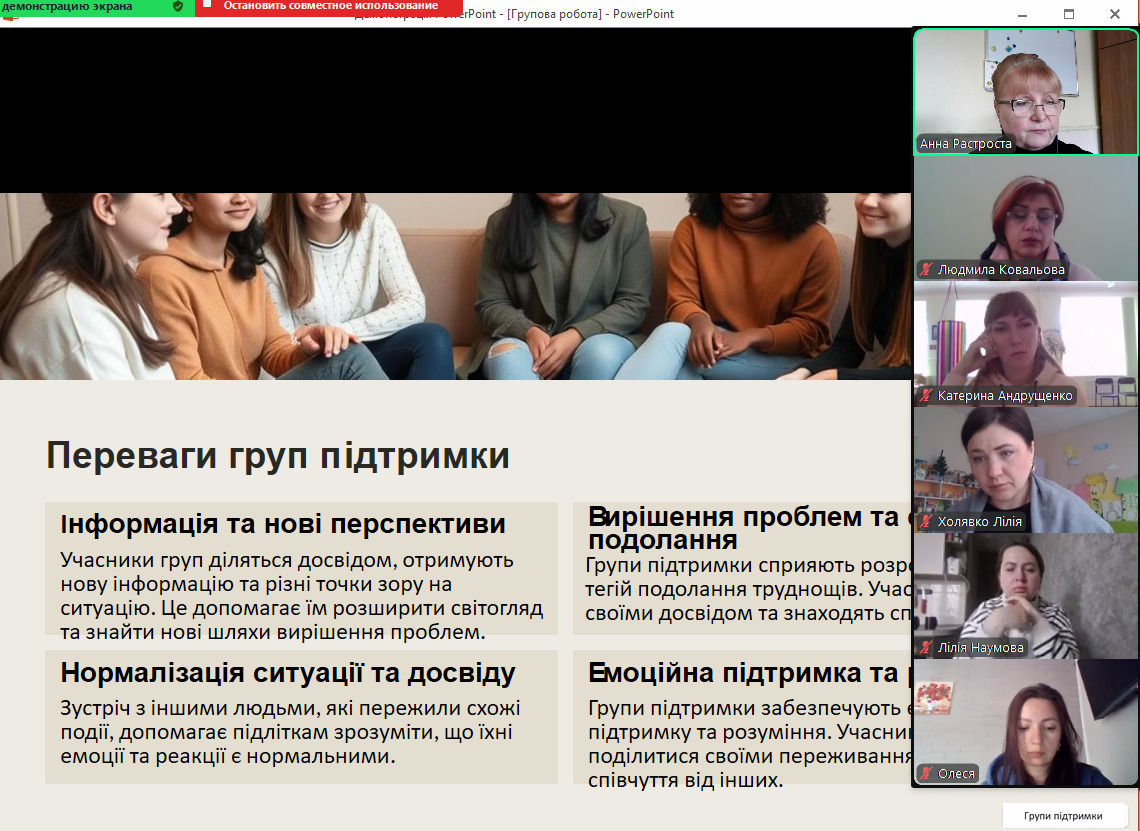Click the paragraph starting 'Зустріч з іншими людьми'
The height and width of the screenshot is (831, 1140).
click(290, 732)
